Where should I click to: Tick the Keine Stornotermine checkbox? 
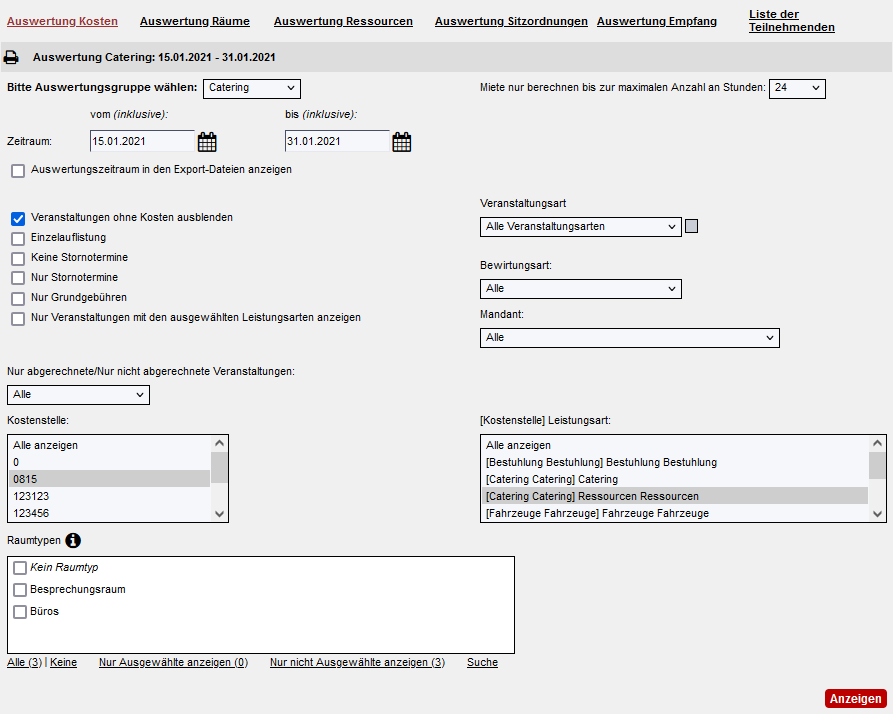[x=18, y=258]
